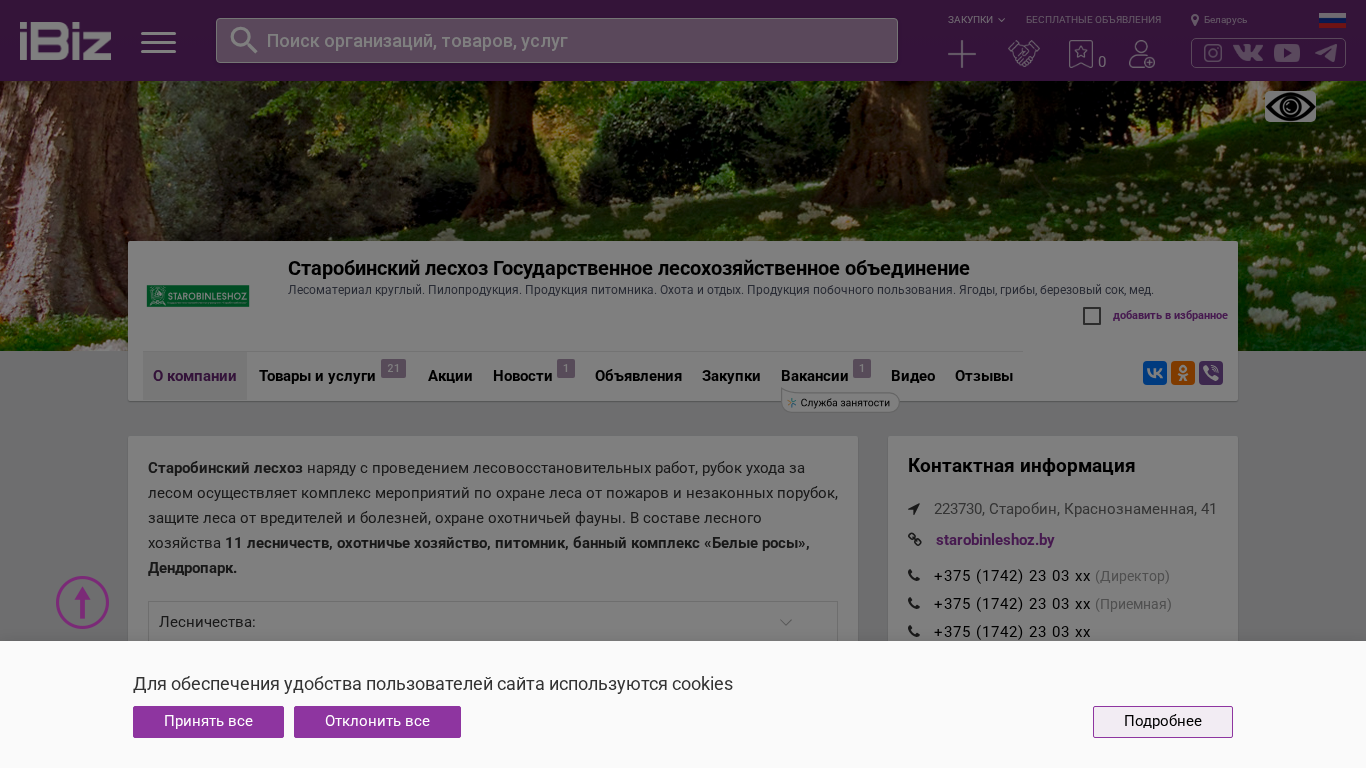Viewport: 1366px width, 768px height.
Task: Click the plus add icon in header
Action: click(x=962, y=54)
